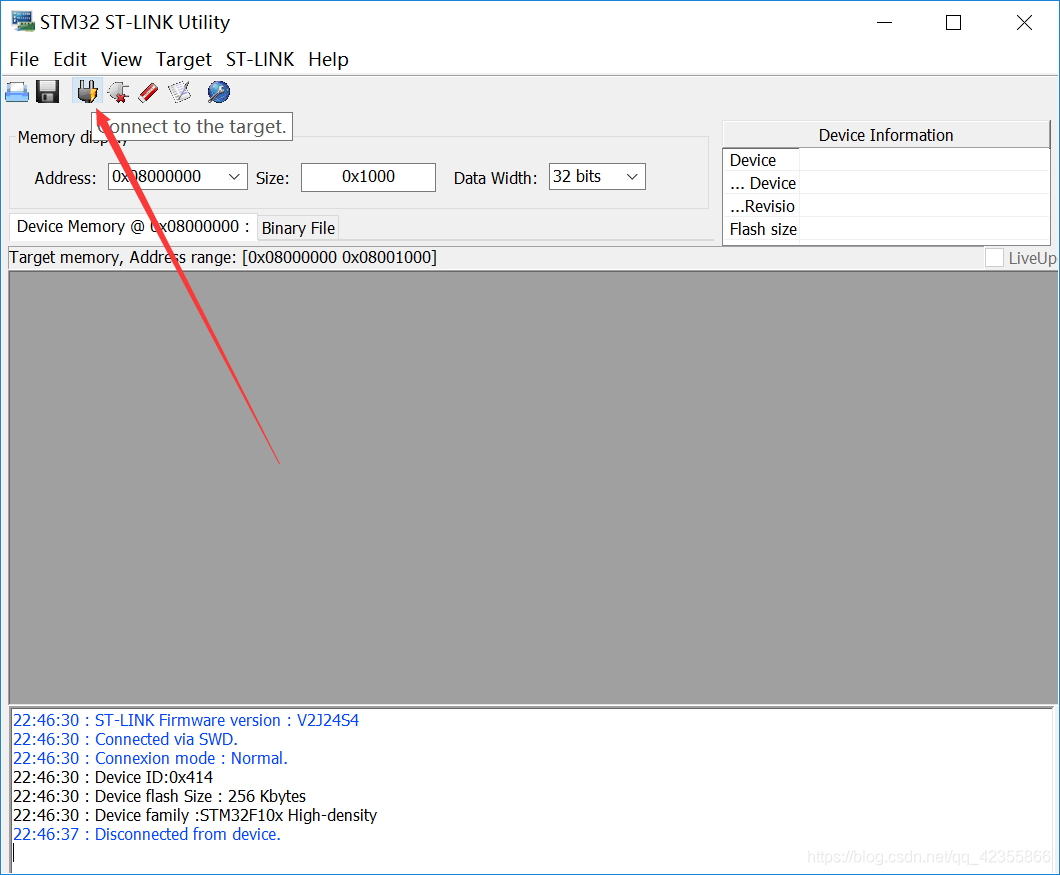This screenshot has height=875, width=1060.
Task: Open the File menu
Action: pos(24,60)
